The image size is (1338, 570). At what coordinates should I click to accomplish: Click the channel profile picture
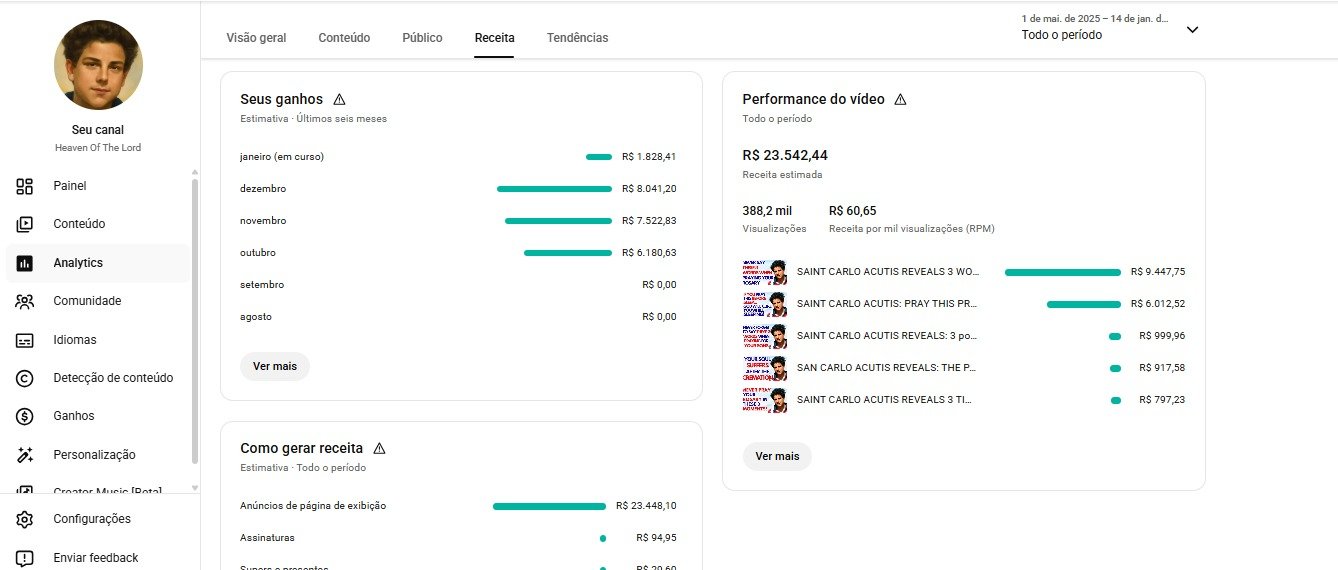coord(98,65)
